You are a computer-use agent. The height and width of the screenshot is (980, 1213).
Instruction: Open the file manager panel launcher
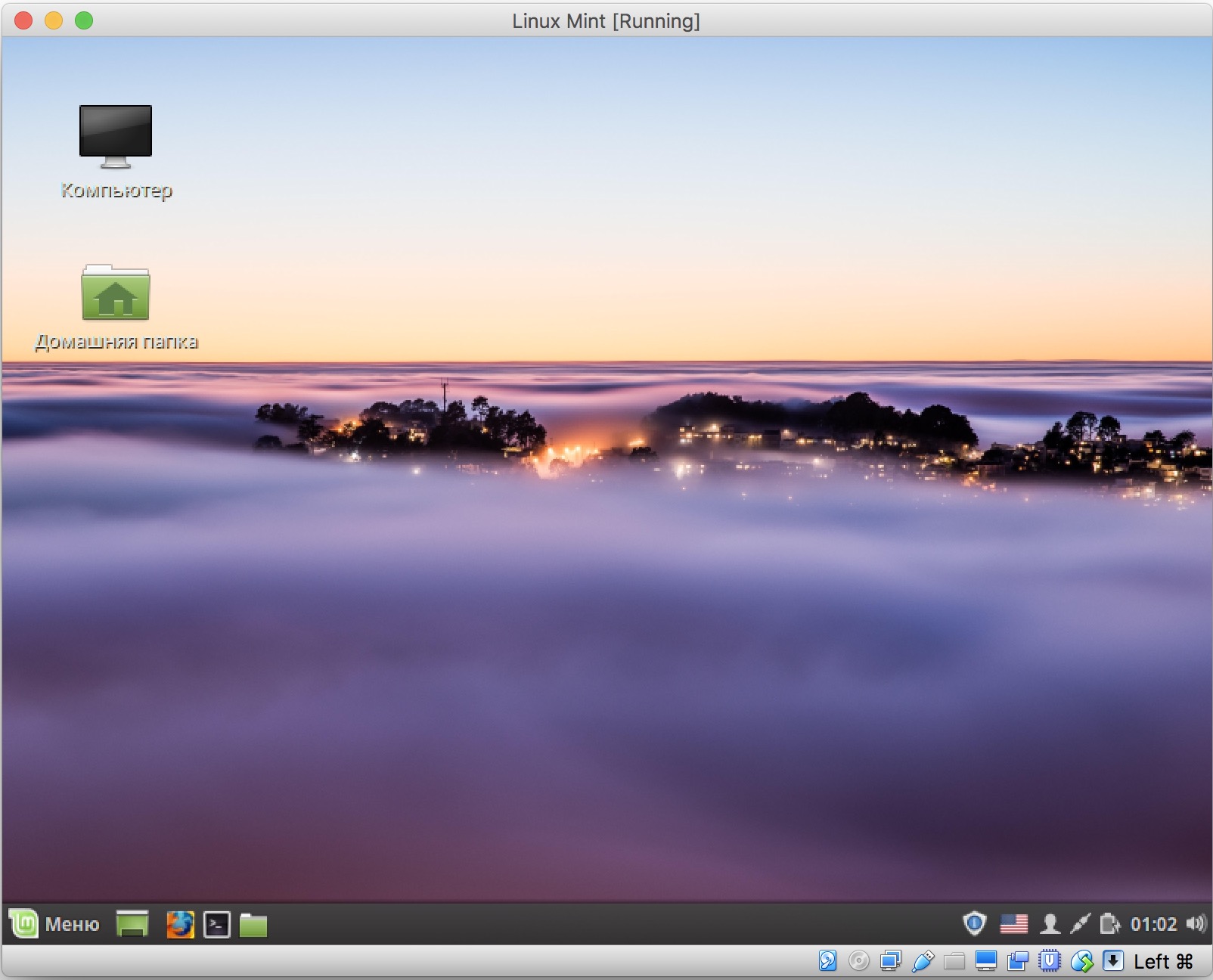[x=253, y=924]
